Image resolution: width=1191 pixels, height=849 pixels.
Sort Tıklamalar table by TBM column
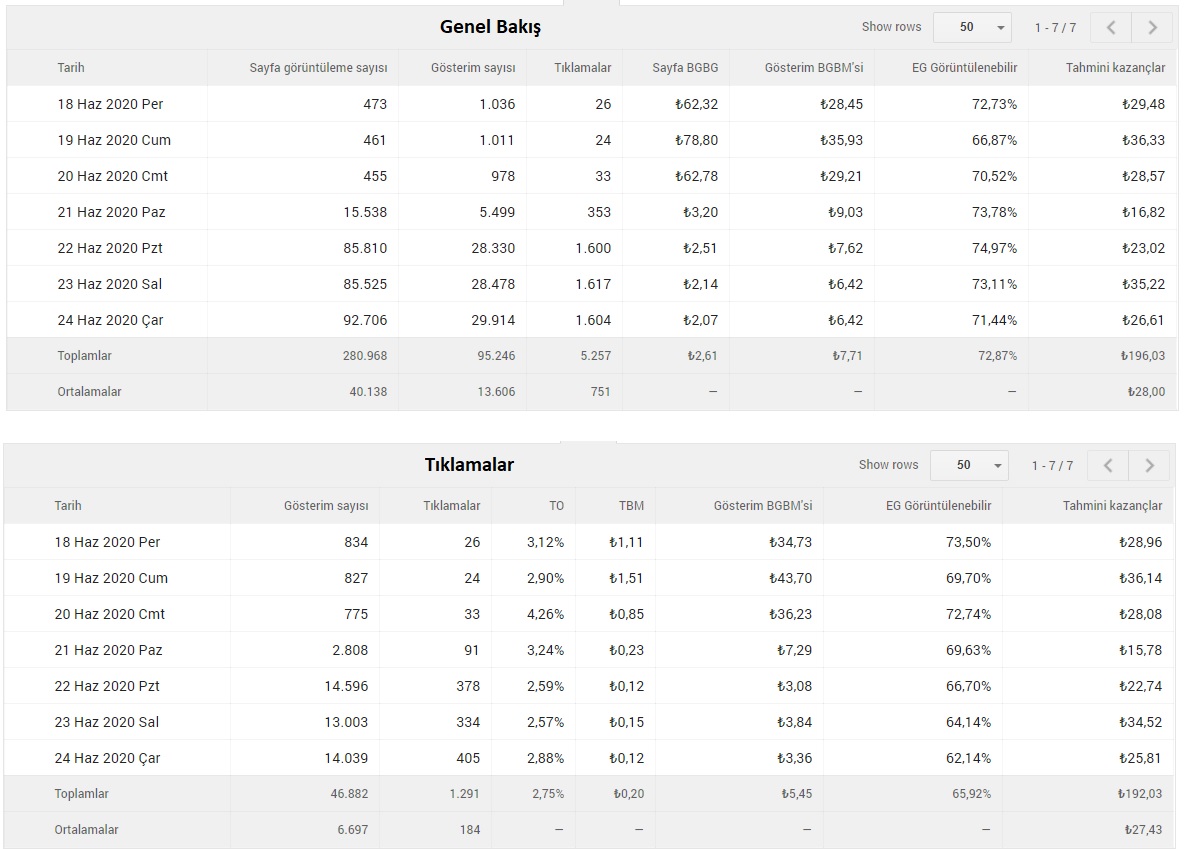(631, 506)
